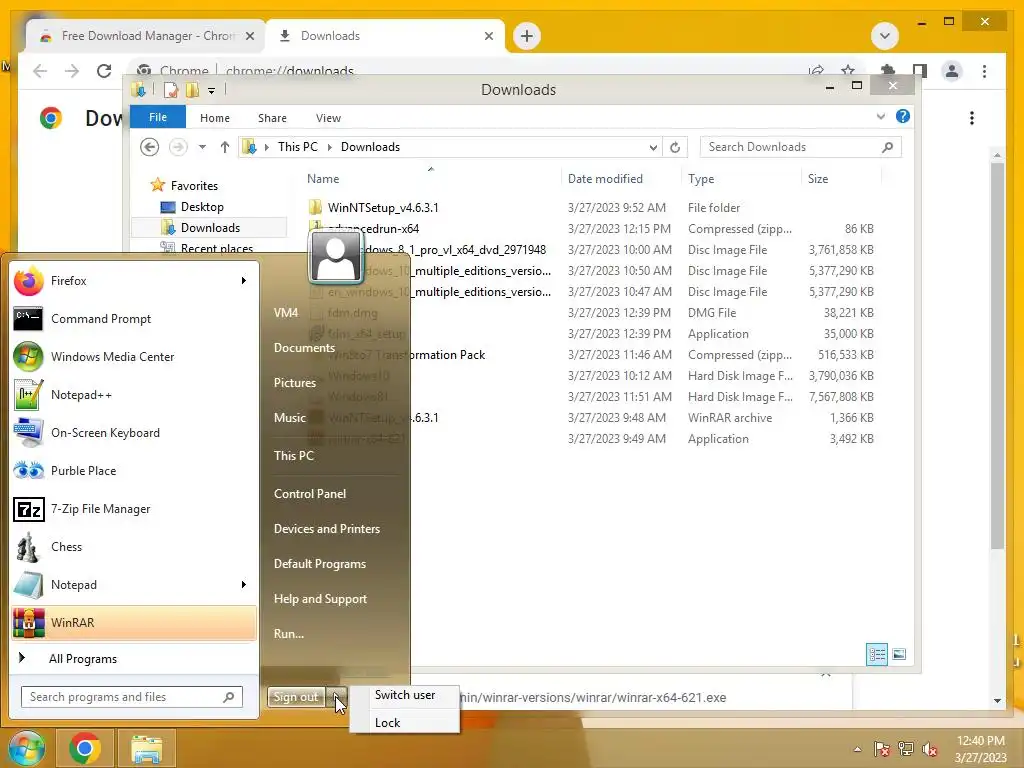Select Switch user from the menu

(405, 695)
